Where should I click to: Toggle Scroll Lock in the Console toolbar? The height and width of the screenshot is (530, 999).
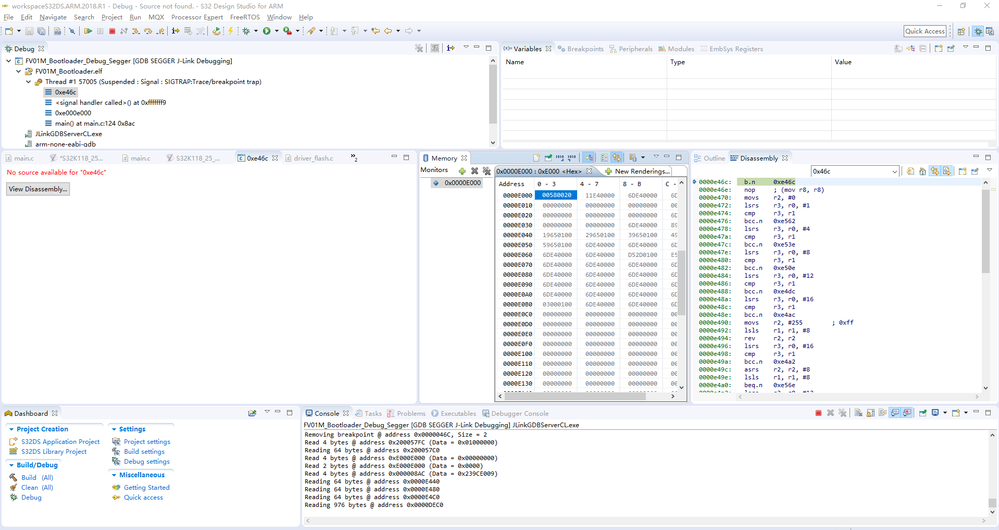click(x=868, y=413)
